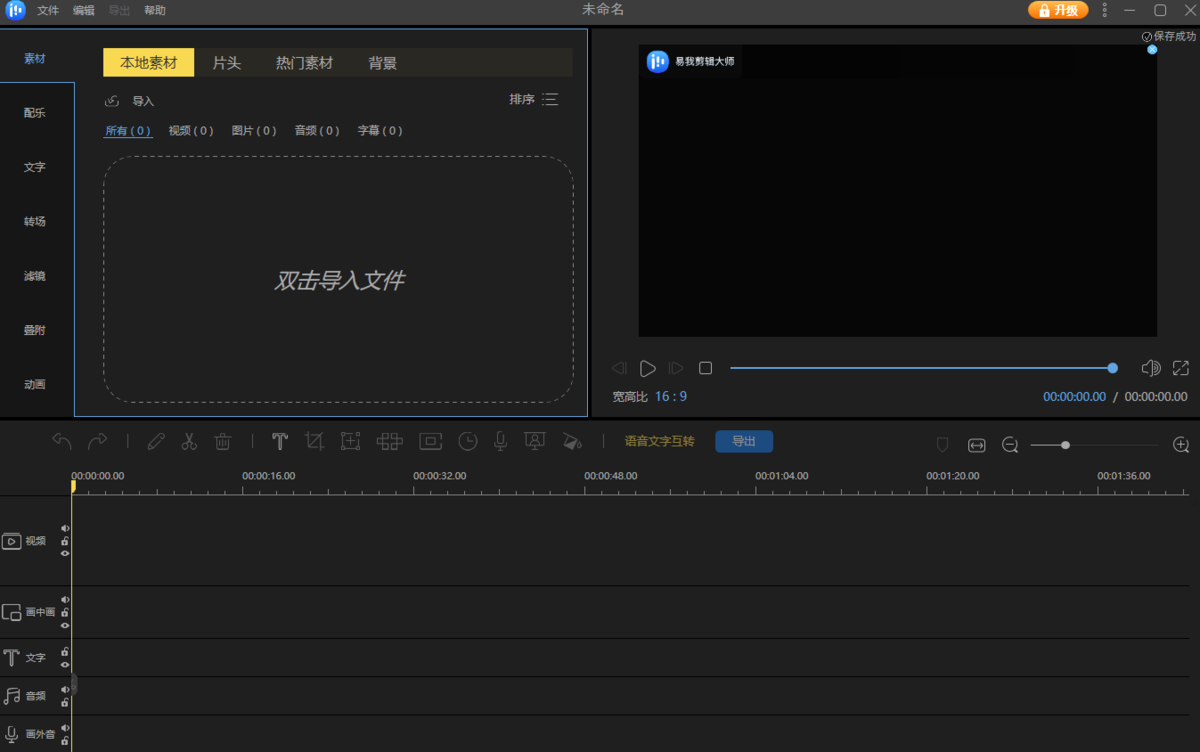This screenshot has height=752, width=1200.
Task: Click the blue 导出 button
Action: coord(743,441)
